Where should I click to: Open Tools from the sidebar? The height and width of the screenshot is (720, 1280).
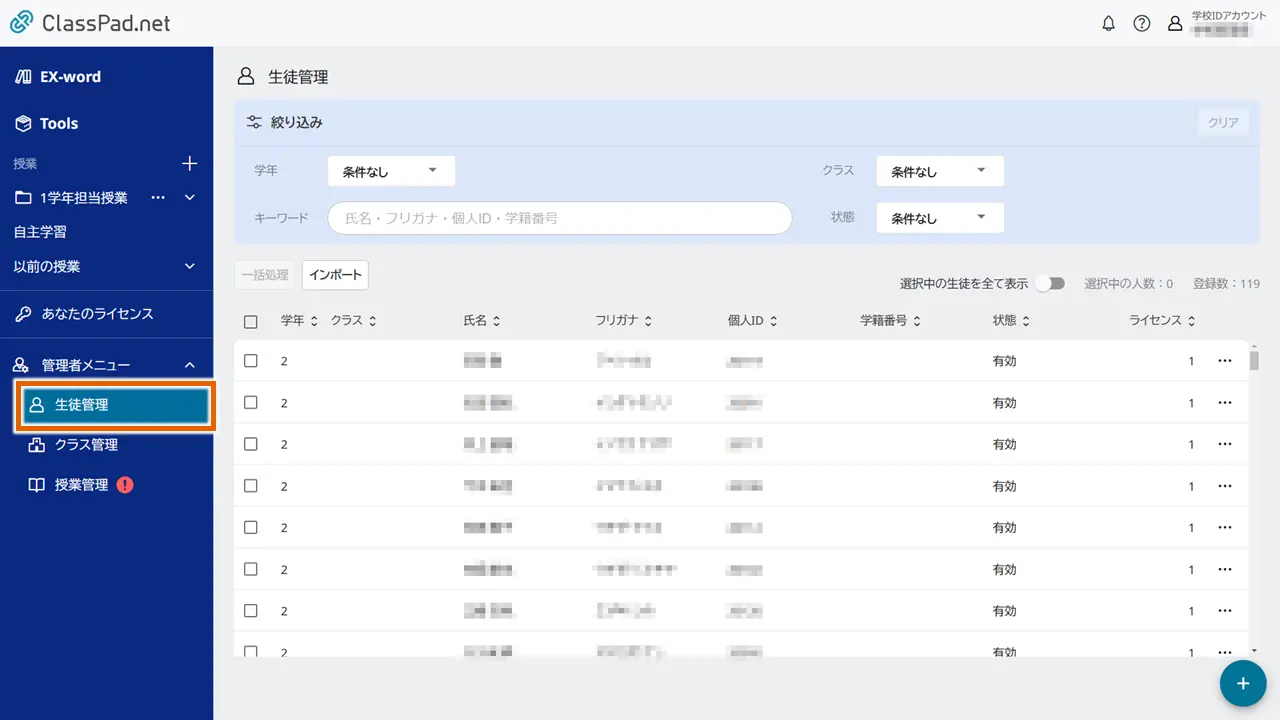tap(55, 123)
